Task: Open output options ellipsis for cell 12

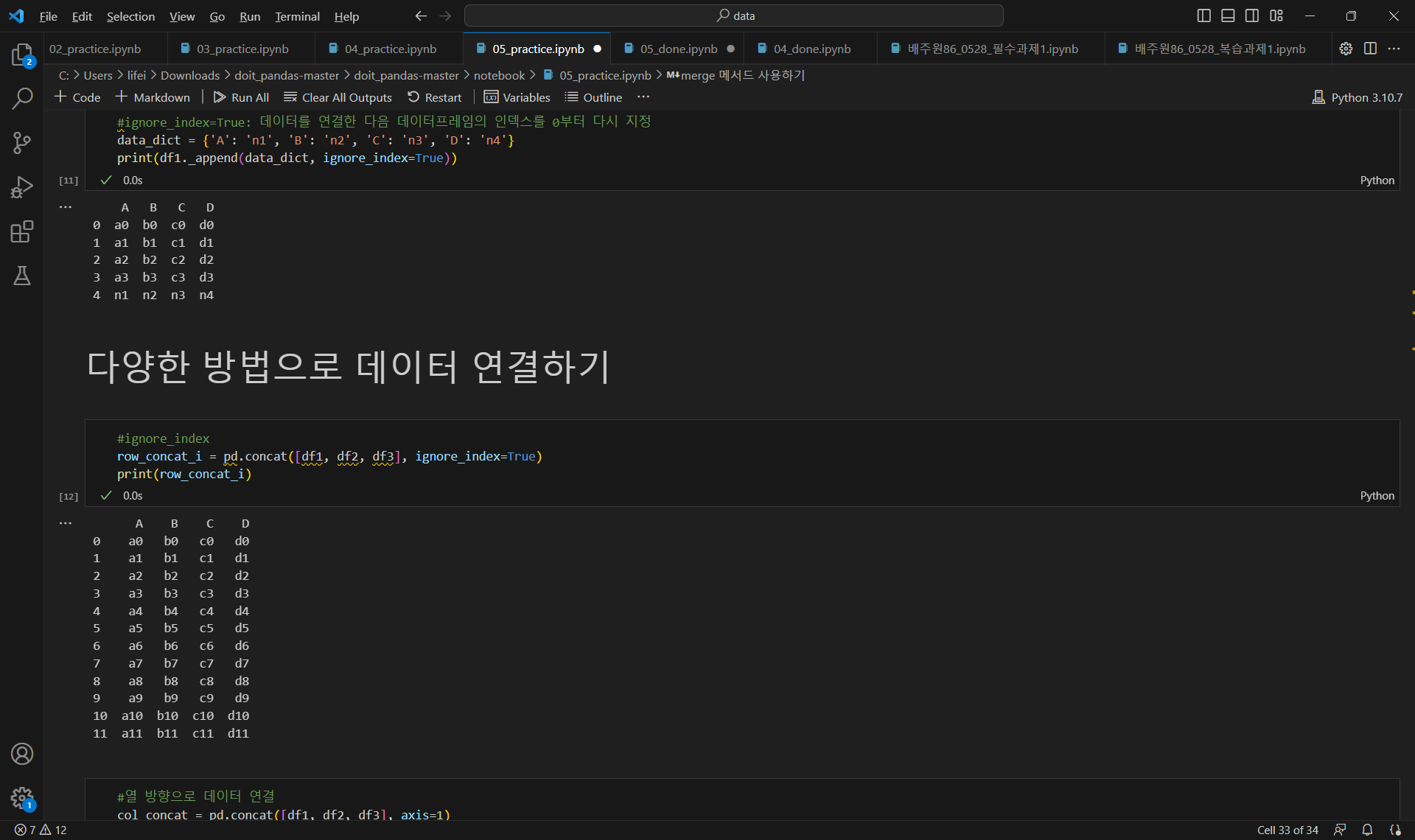Action: 66,523
